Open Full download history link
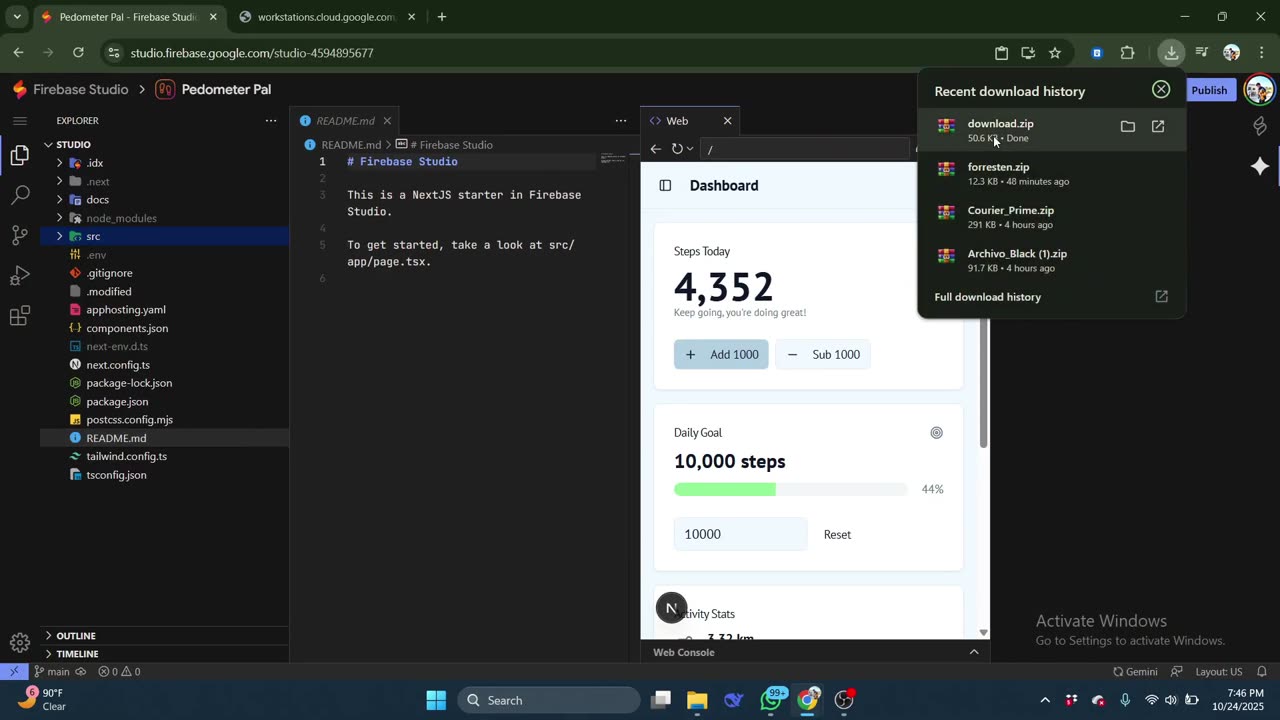Viewport: 1280px width, 720px height. click(1051, 297)
